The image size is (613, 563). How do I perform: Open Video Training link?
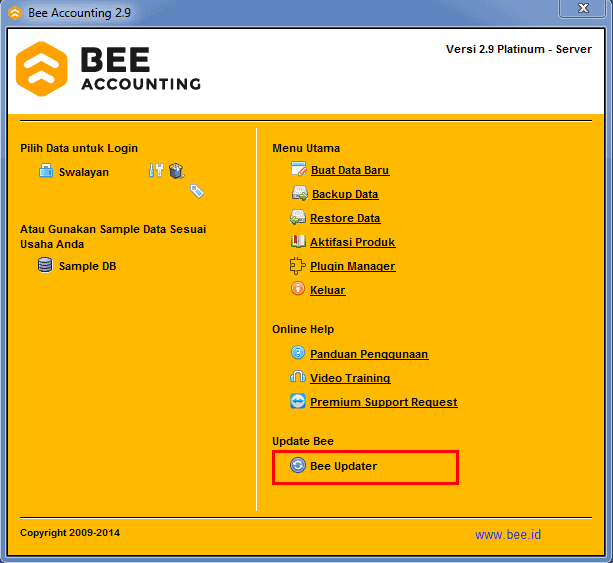(350, 378)
